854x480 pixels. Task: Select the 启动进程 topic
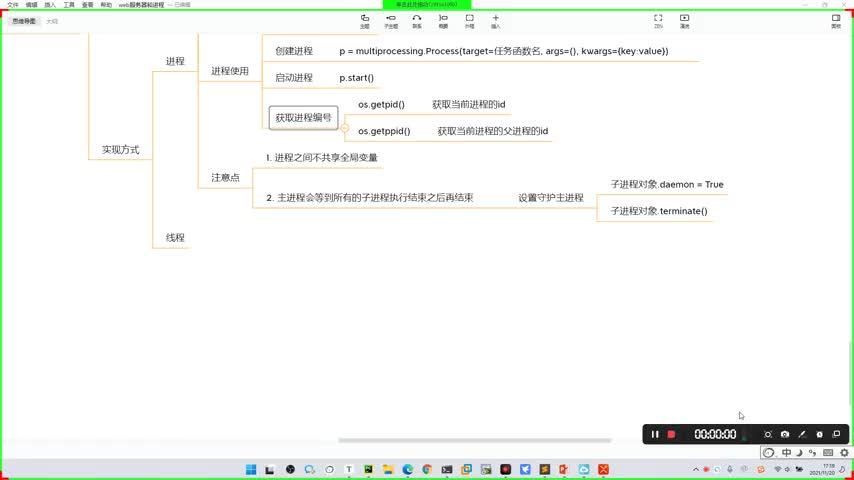pyautogui.click(x=294, y=78)
